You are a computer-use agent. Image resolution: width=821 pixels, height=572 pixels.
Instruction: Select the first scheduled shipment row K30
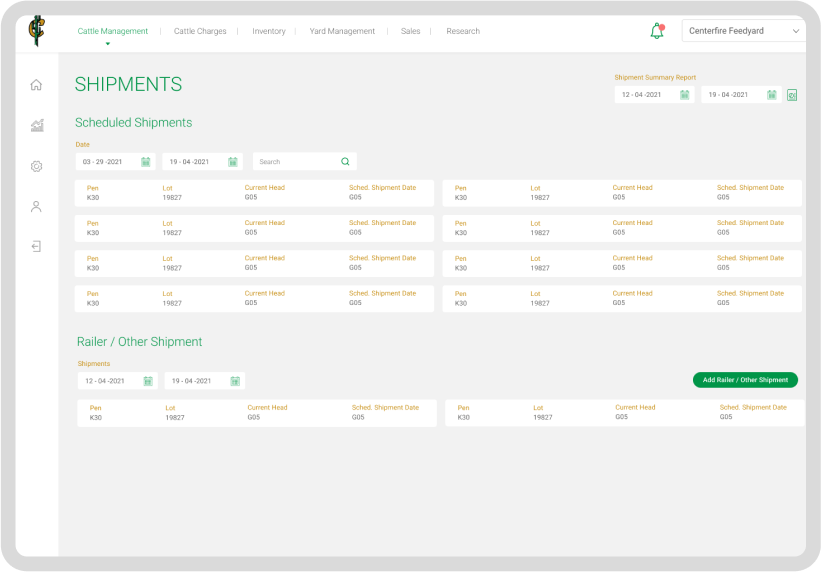255,193
